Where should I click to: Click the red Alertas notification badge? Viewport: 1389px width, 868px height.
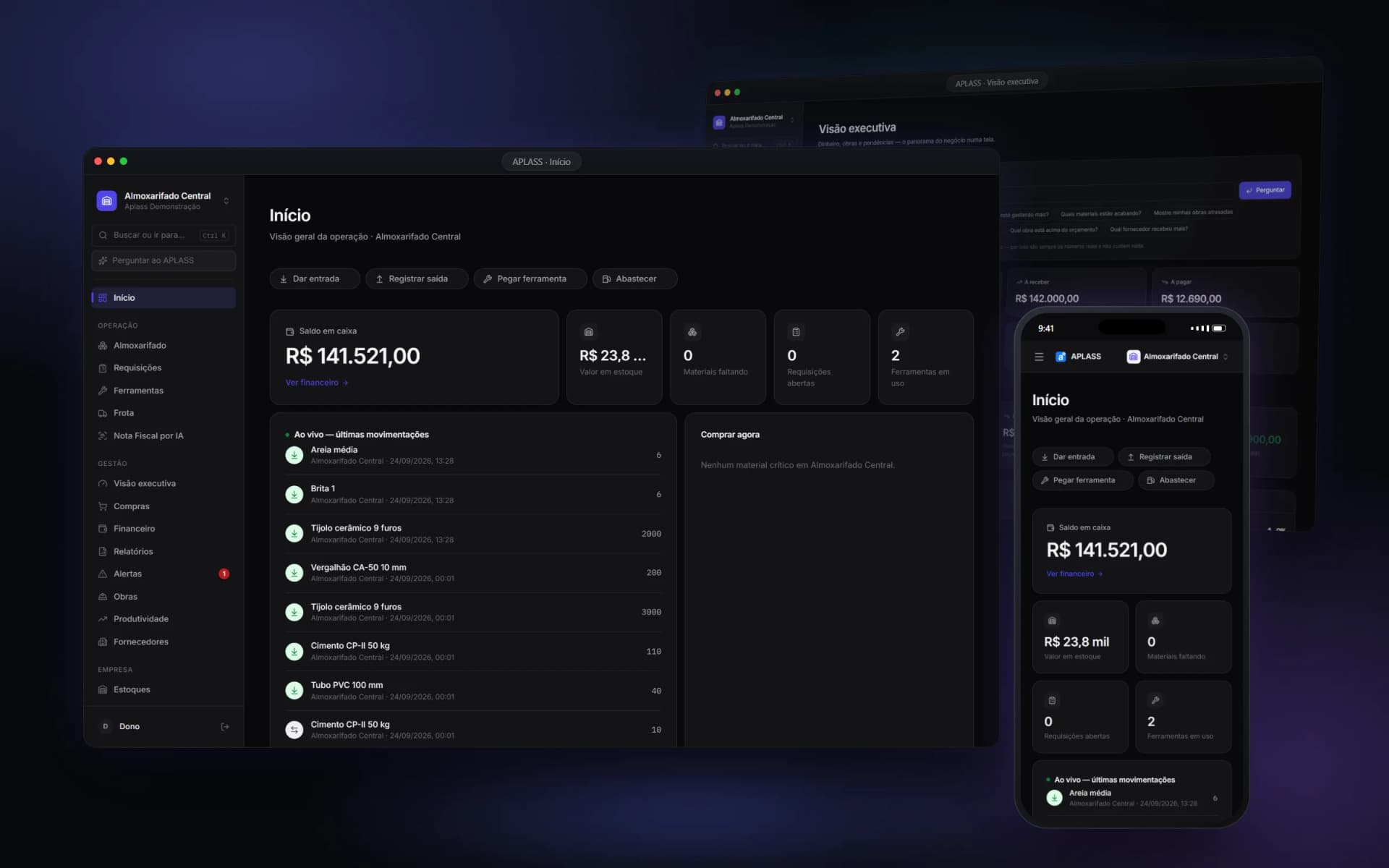pyautogui.click(x=224, y=574)
